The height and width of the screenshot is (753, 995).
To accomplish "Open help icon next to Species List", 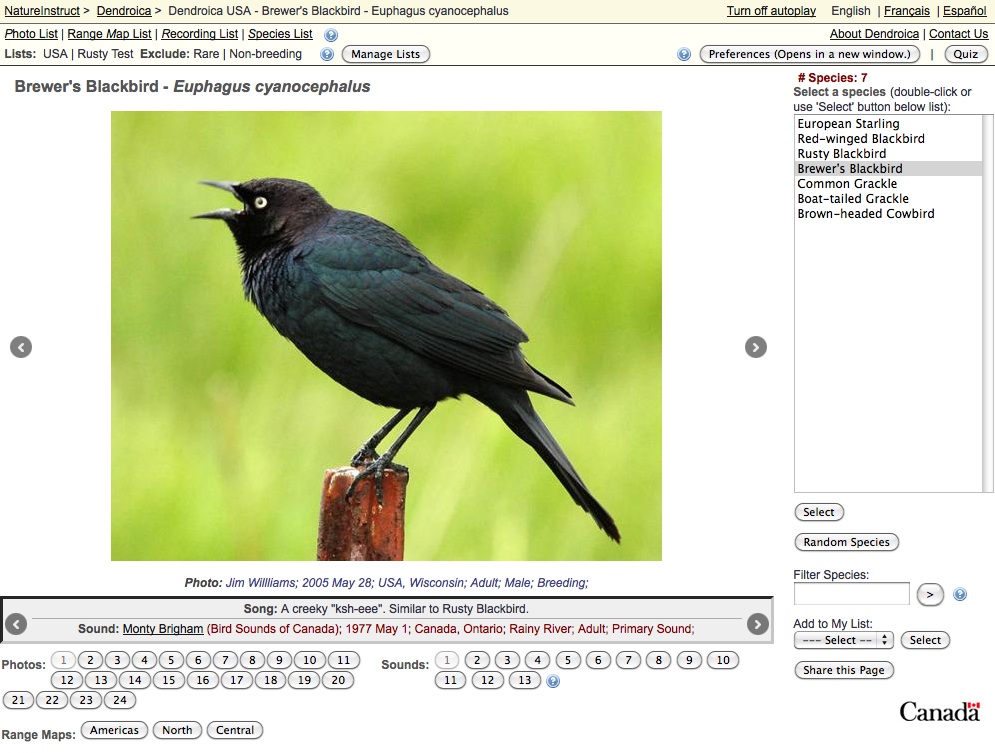I will (x=331, y=35).
